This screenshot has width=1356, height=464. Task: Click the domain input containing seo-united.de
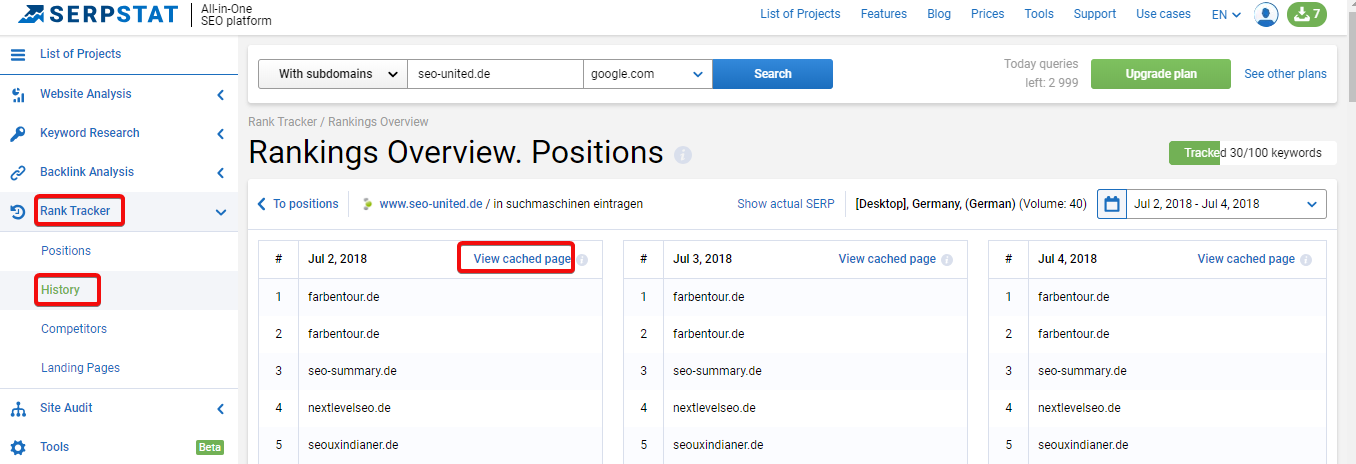coord(496,74)
